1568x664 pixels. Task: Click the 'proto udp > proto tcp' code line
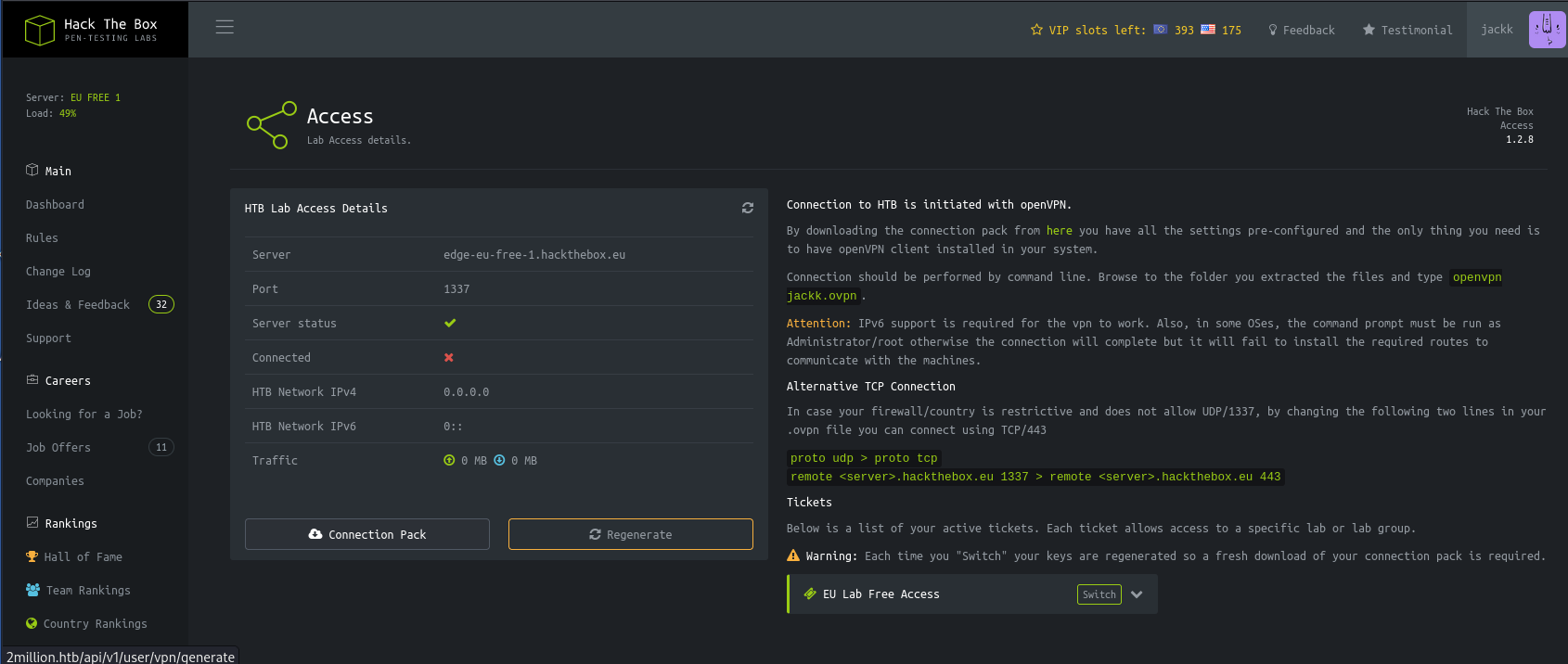[x=864, y=458]
